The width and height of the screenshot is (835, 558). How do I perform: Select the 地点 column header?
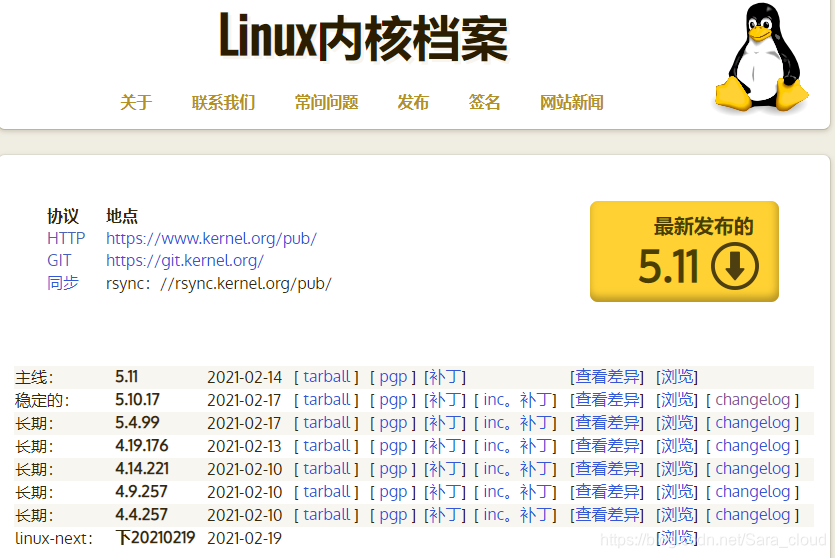point(122,216)
